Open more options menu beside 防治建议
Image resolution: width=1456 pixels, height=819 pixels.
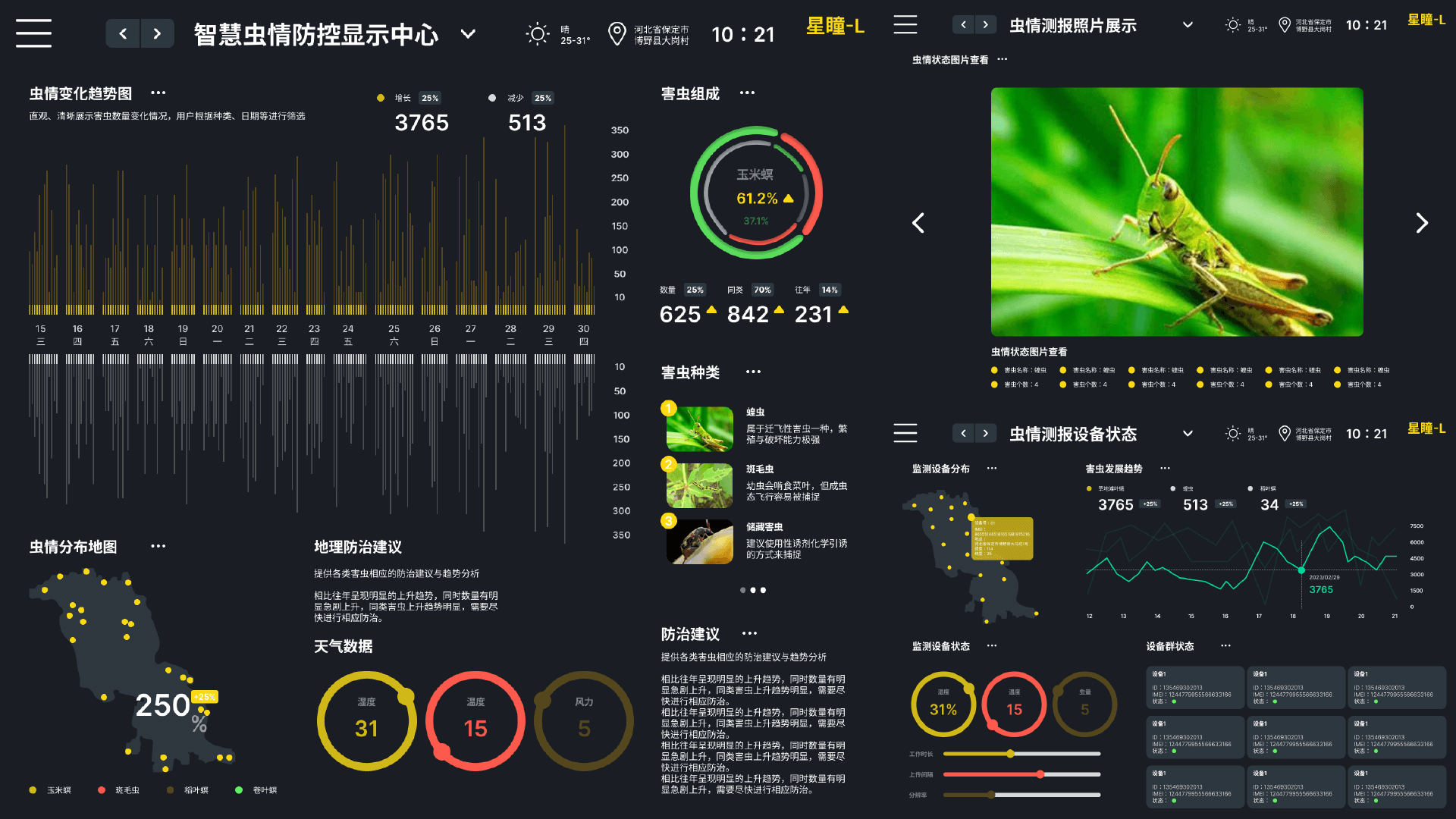[x=749, y=633]
